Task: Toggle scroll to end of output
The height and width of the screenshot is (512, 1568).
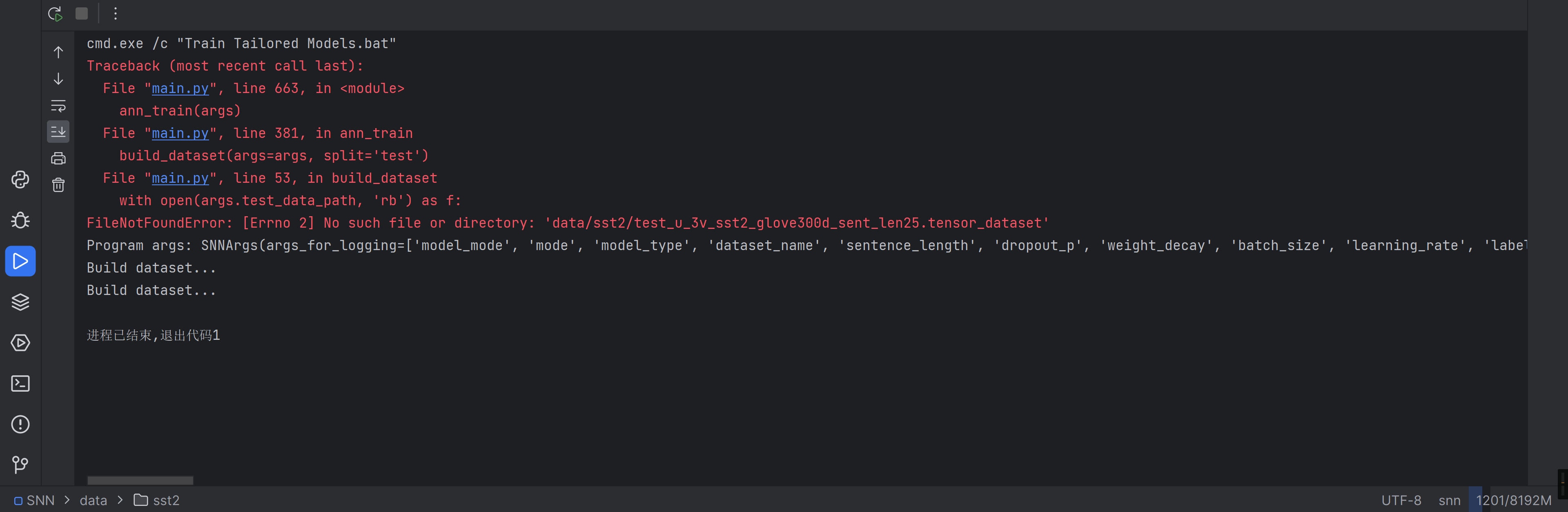Action: point(58,131)
